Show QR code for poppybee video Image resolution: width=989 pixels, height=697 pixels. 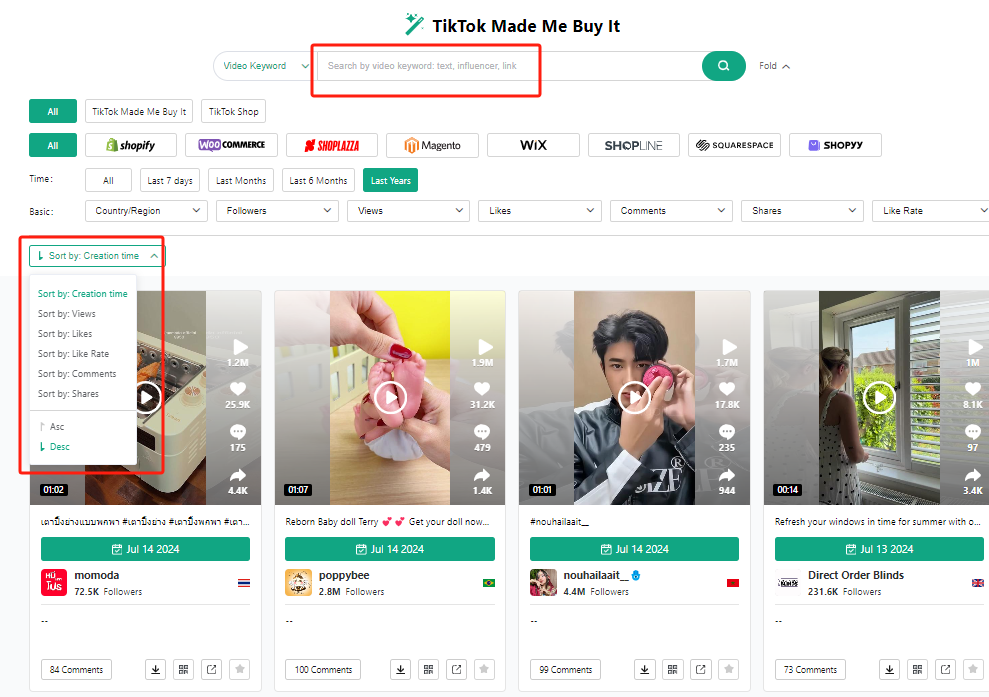[x=428, y=669]
